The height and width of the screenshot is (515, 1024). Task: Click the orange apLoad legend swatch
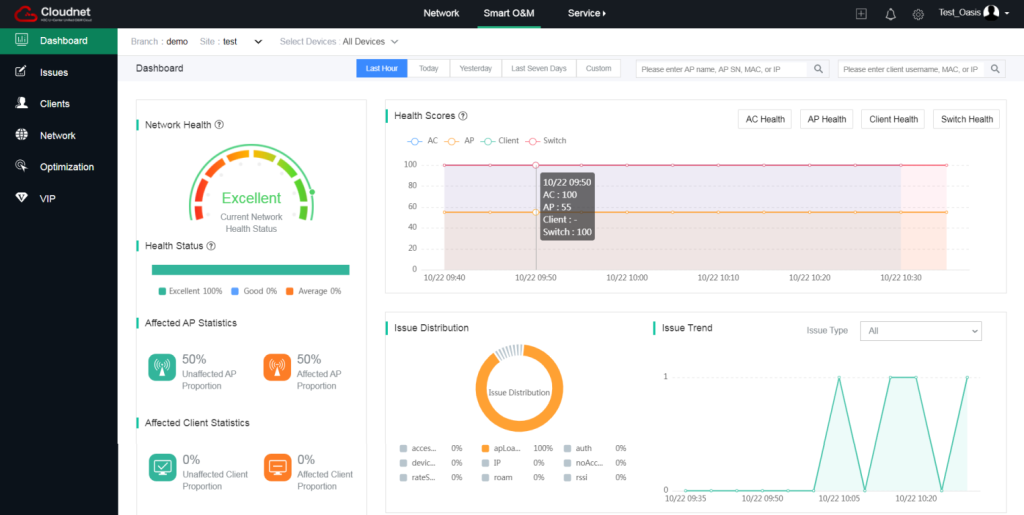pos(485,449)
